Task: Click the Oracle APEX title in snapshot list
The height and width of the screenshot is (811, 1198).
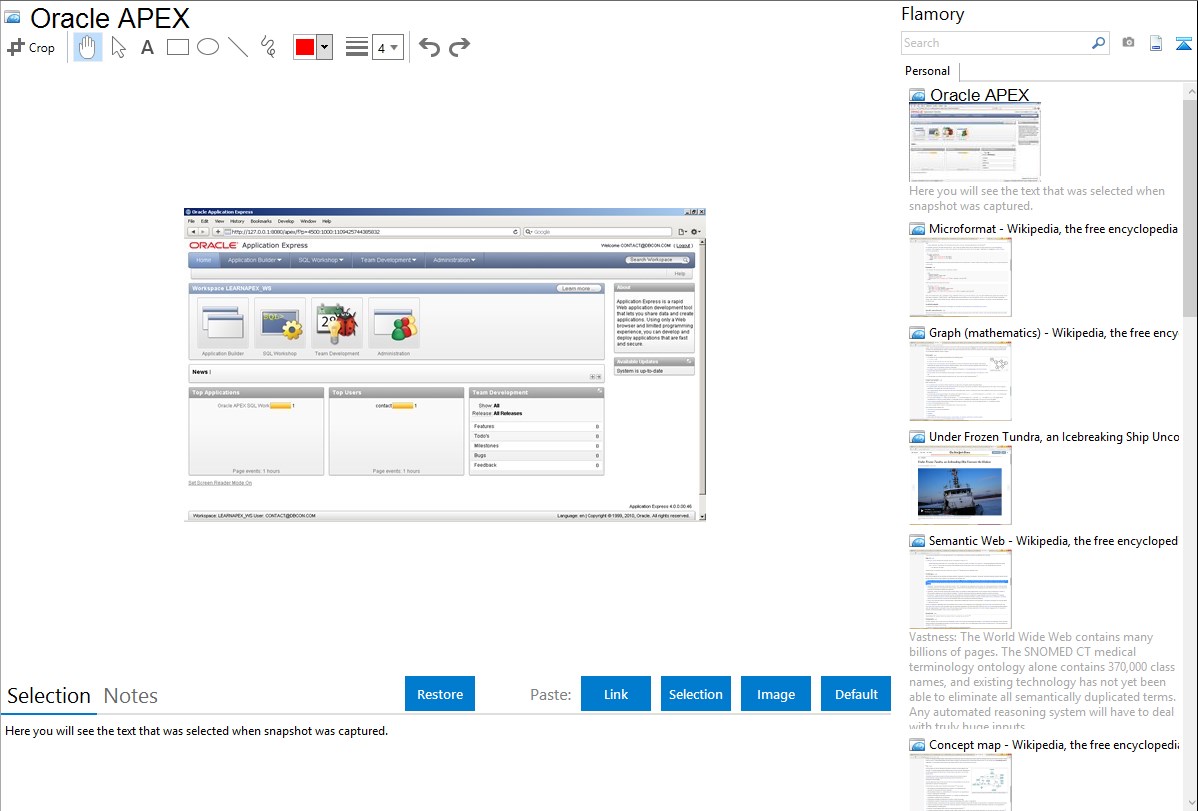Action: click(979, 95)
